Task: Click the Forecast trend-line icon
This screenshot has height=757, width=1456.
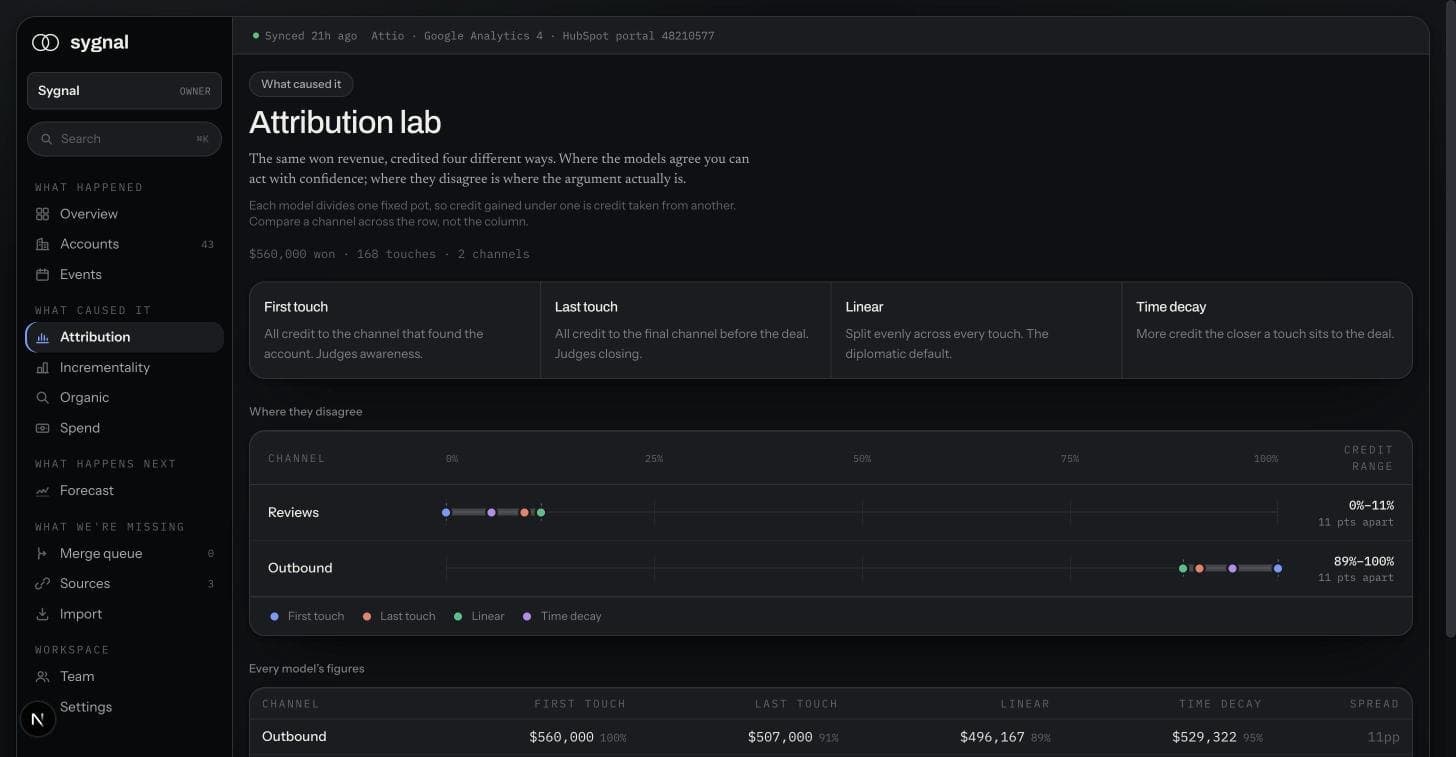Action: (42, 491)
